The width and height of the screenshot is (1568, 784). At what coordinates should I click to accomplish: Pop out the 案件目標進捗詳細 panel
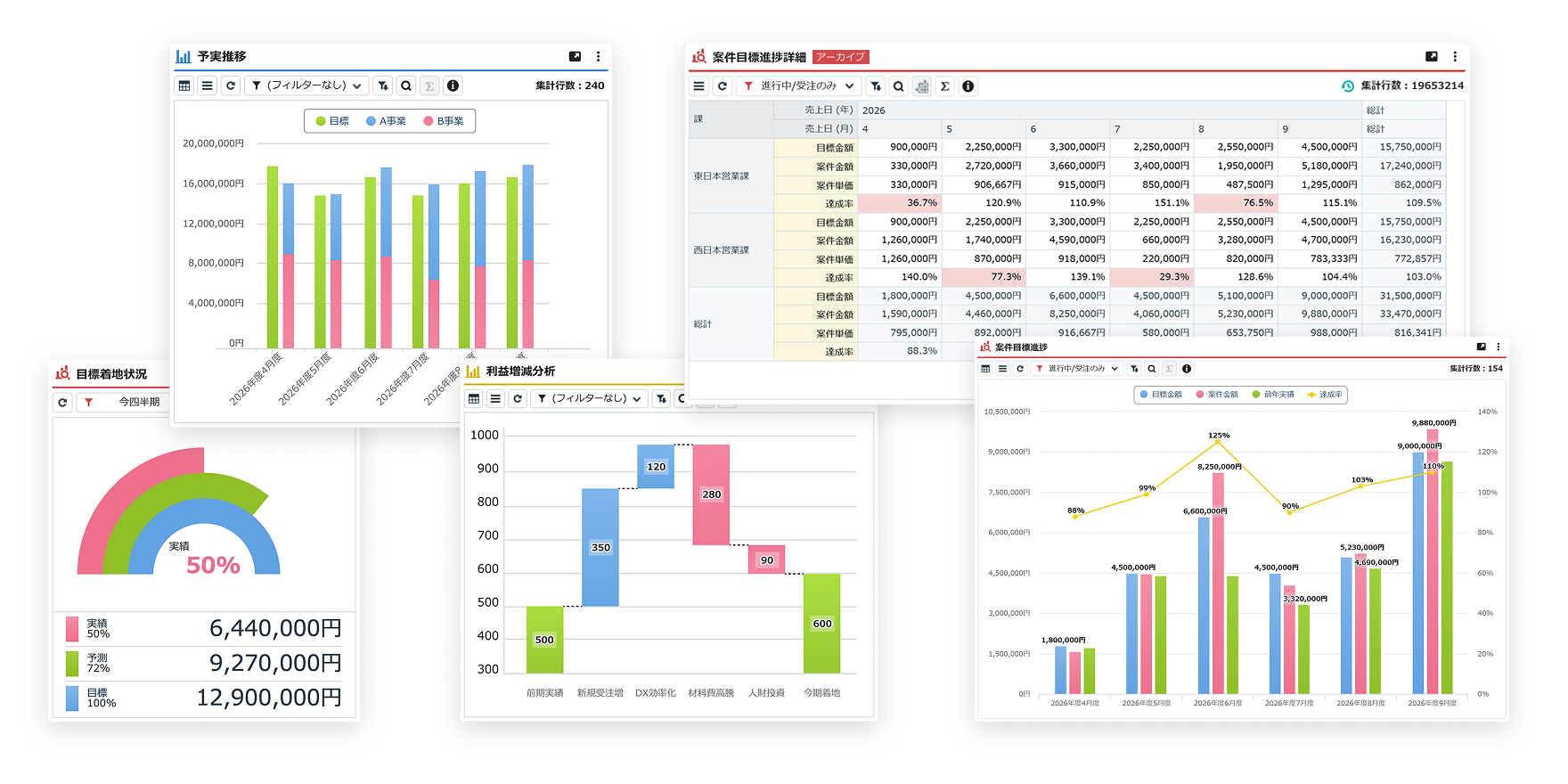(1431, 56)
